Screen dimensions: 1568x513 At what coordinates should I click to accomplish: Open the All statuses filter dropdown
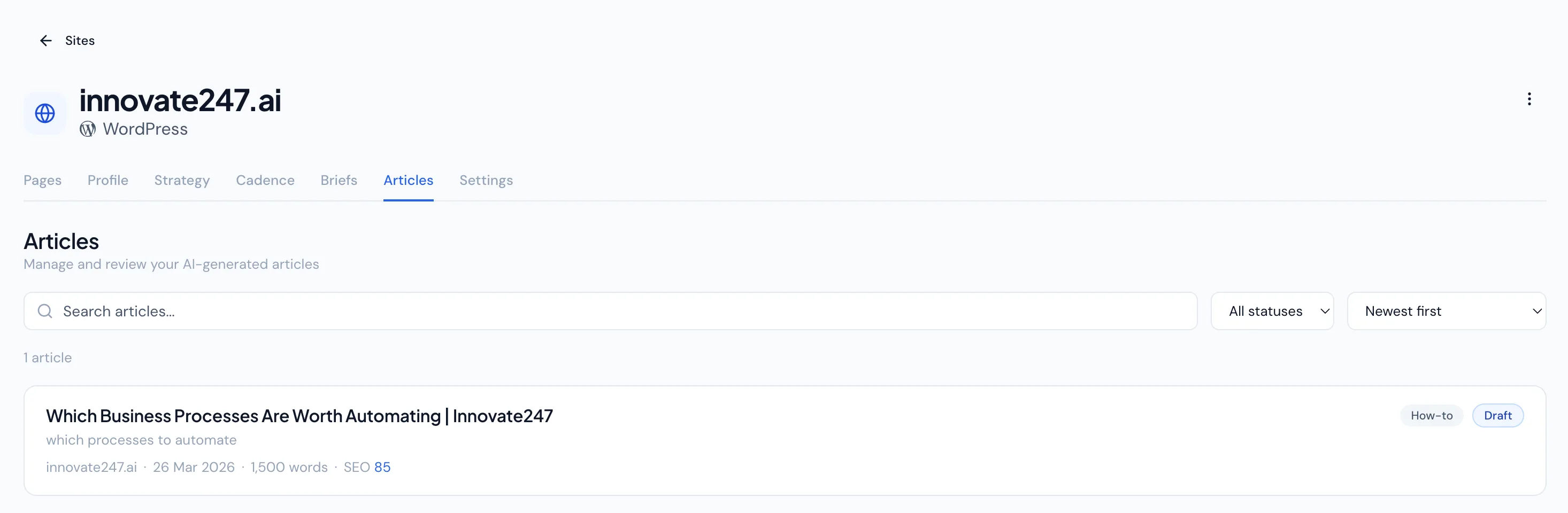click(1272, 311)
